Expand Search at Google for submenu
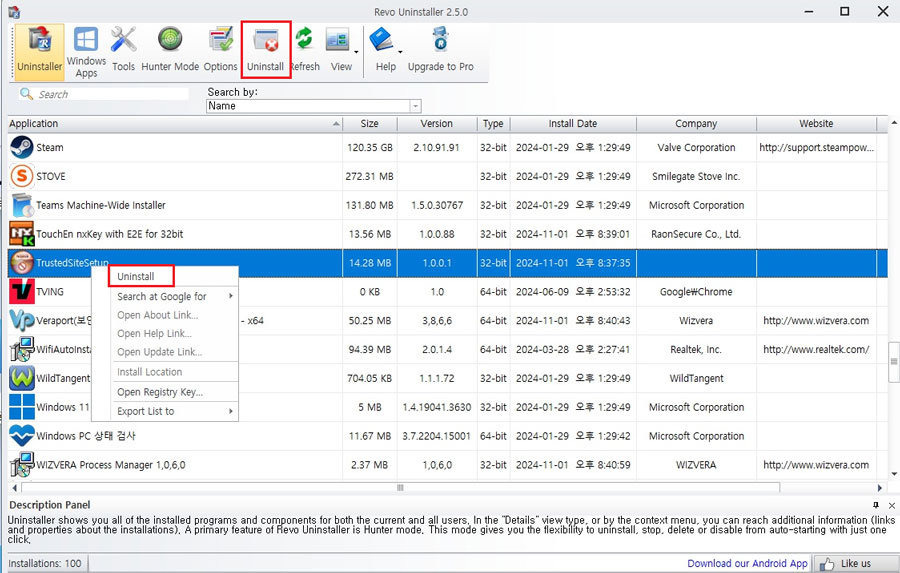This screenshot has height=573, width=900. click(x=173, y=296)
